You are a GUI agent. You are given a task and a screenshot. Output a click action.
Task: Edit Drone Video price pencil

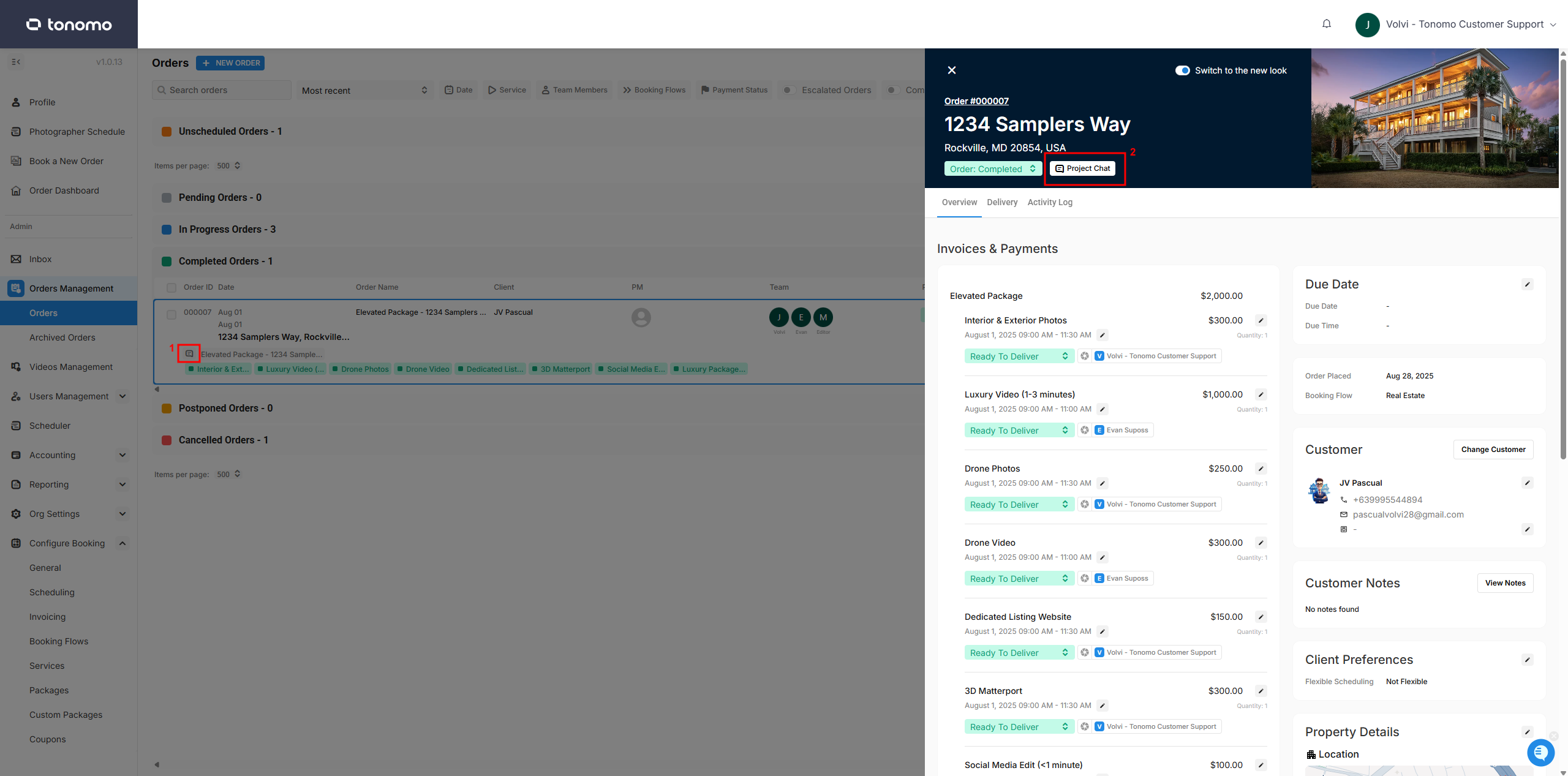pyautogui.click(x=1261, y=543)
